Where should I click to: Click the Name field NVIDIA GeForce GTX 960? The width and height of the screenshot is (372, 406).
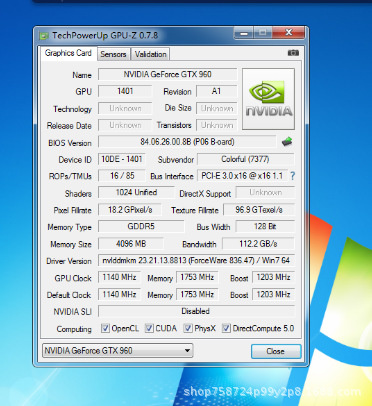(x=168, y=74)
